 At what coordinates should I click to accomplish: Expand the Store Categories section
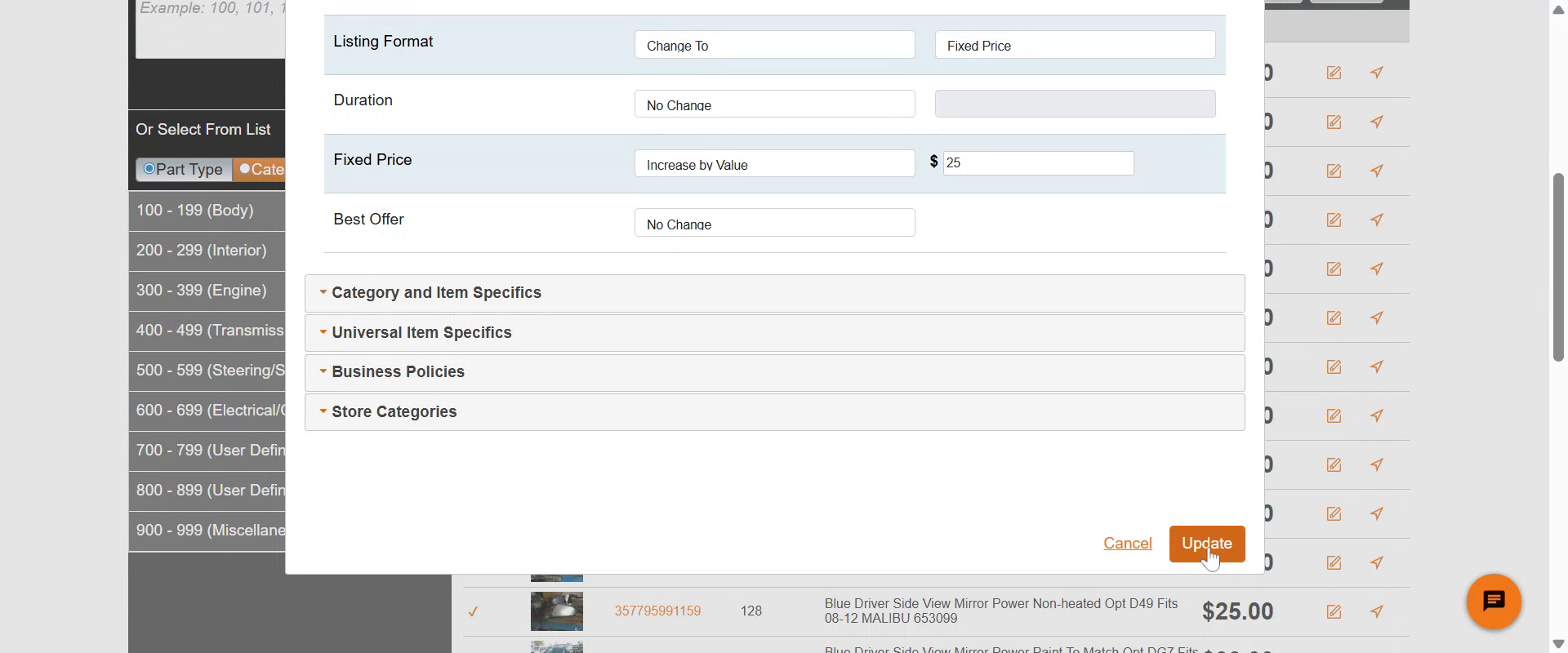[774, 412]
